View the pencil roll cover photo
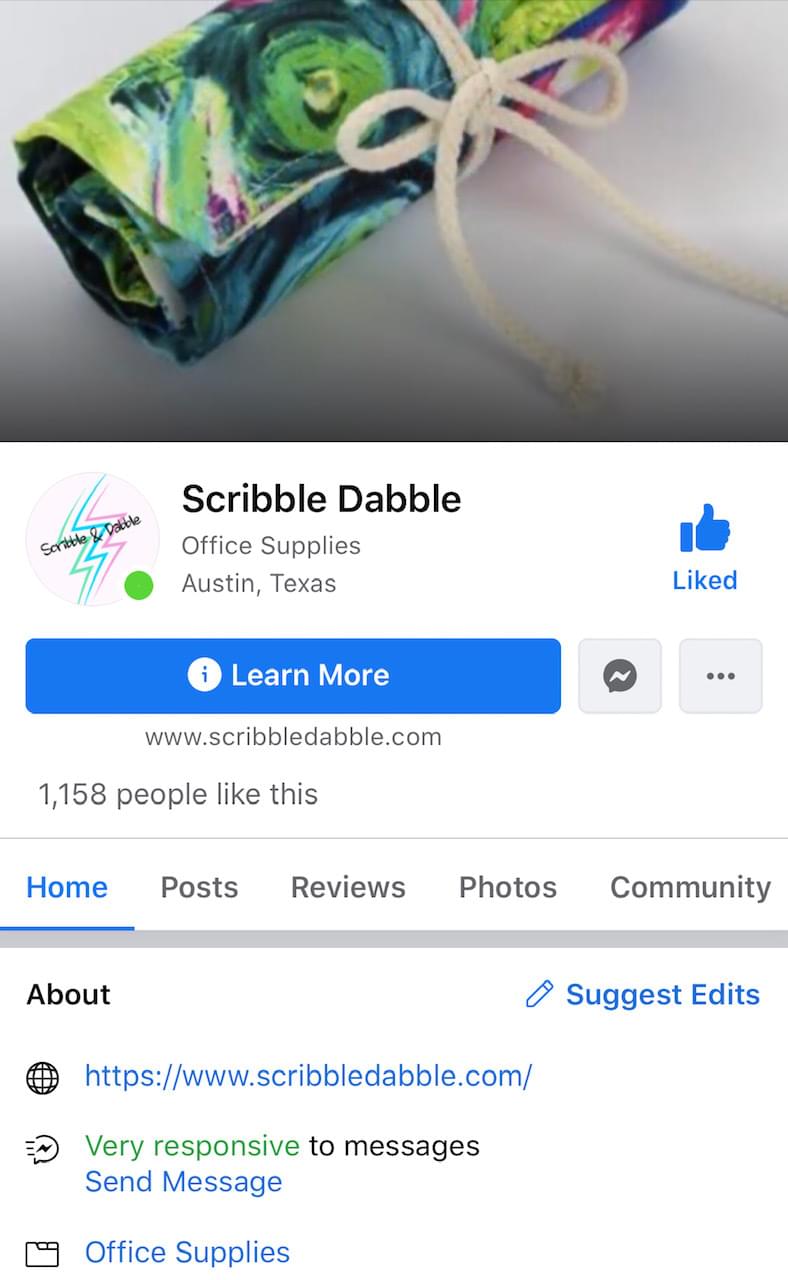The height and width of the screenshot is (1280, 788). point(394,220)
